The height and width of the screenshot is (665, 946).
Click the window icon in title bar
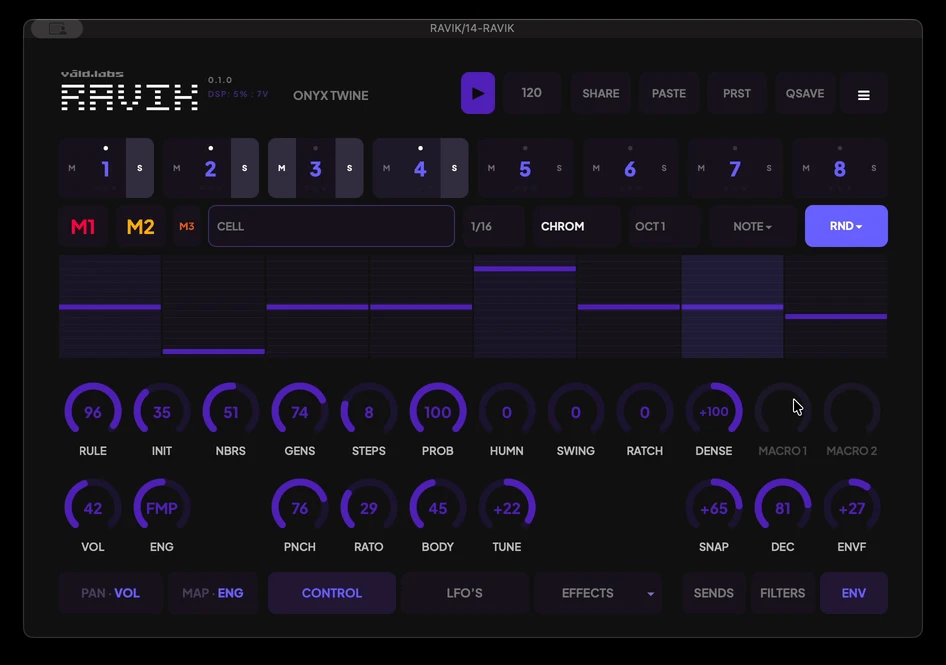tap(57, 28)
